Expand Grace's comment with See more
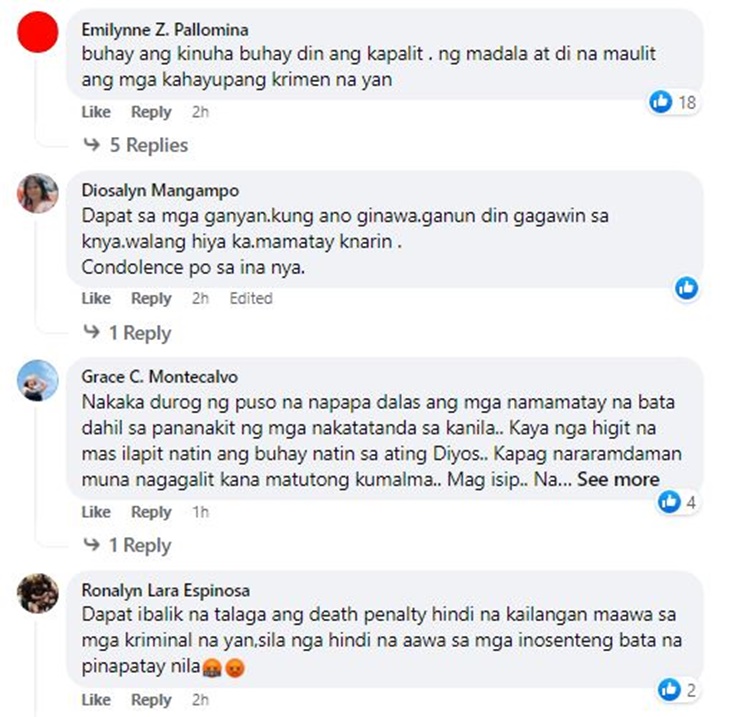The image size is (750, 717). click(618, 479)
